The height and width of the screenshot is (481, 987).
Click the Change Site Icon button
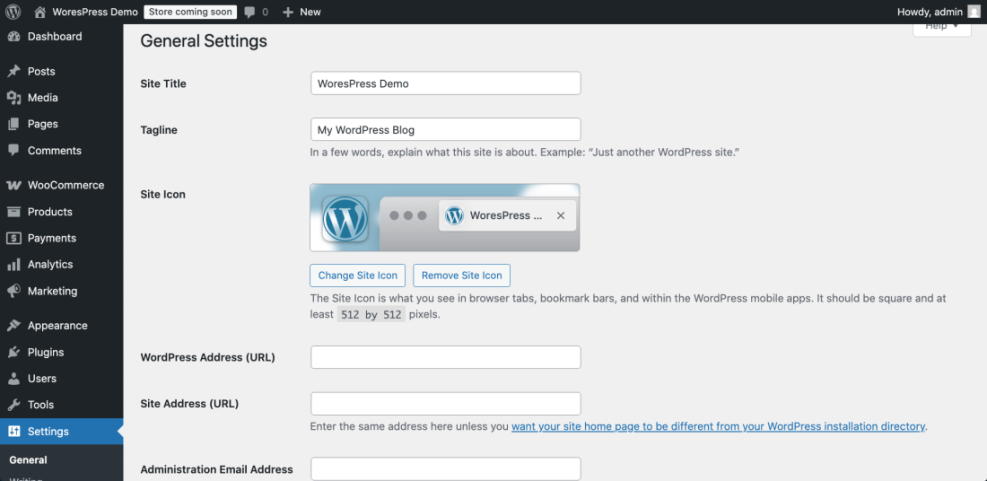pos(358,275)
